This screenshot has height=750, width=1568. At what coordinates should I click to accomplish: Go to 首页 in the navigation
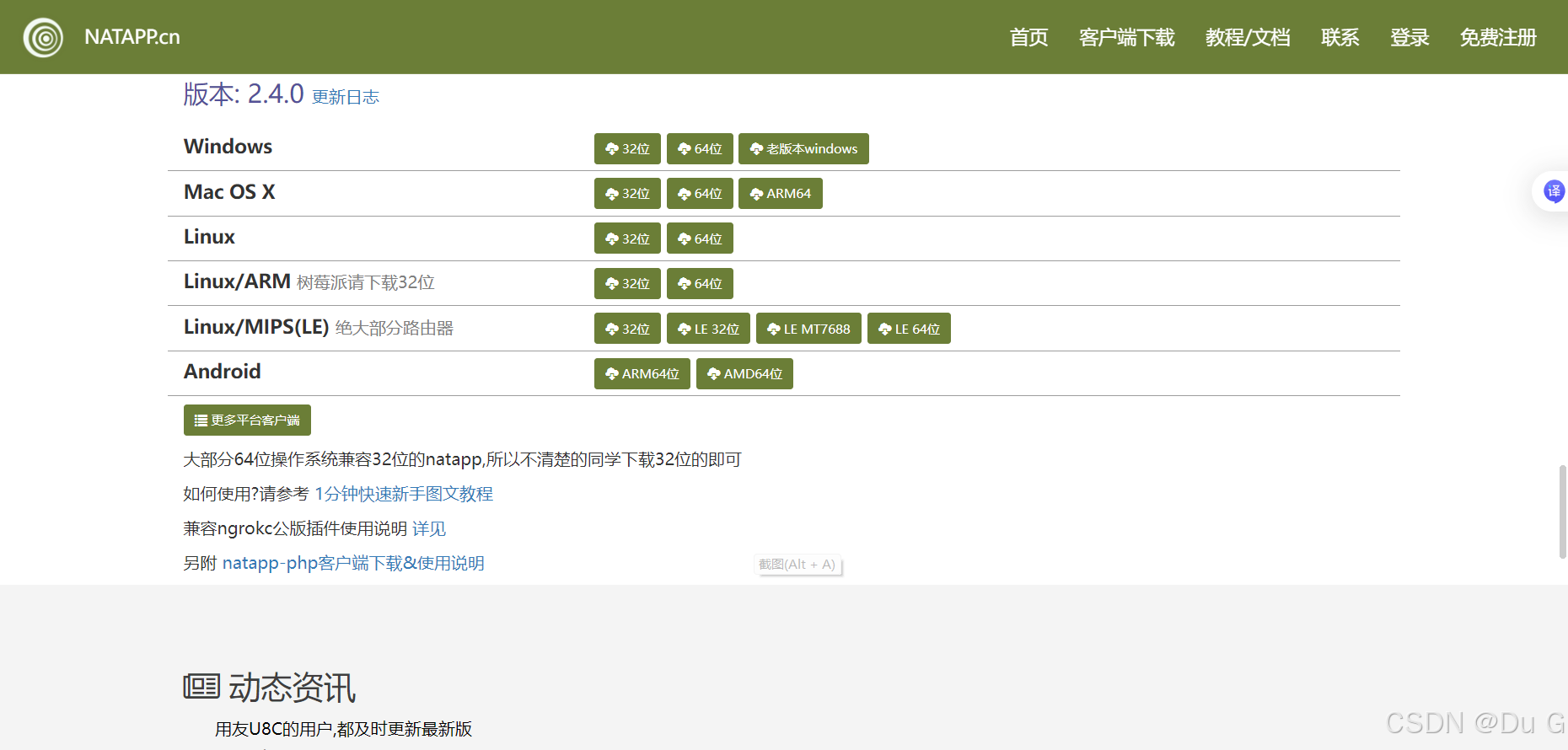tap(1029, 37)
